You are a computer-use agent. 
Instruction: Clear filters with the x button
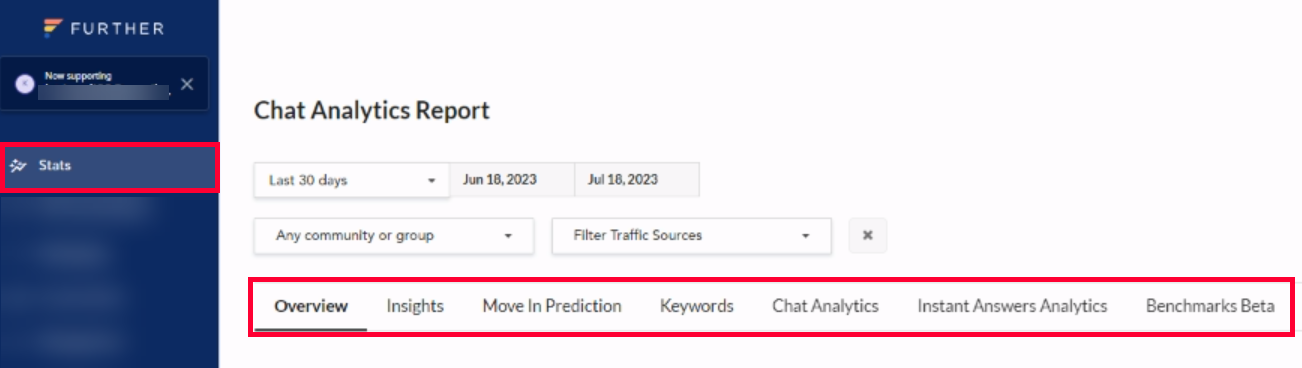pyautogui.click(x=868, y=236)
